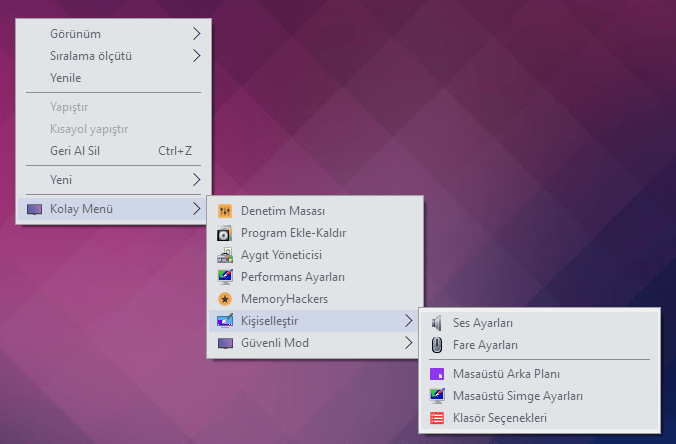The image size is (676, 444).
Task: Click the Kişiselleştir pen-and-screen icon
Action: pyautogui.click(x=225, y=321)
